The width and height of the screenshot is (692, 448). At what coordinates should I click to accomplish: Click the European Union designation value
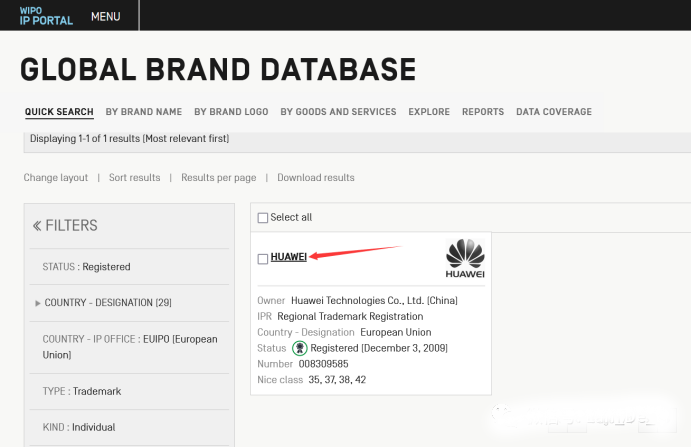click(396, 332)
